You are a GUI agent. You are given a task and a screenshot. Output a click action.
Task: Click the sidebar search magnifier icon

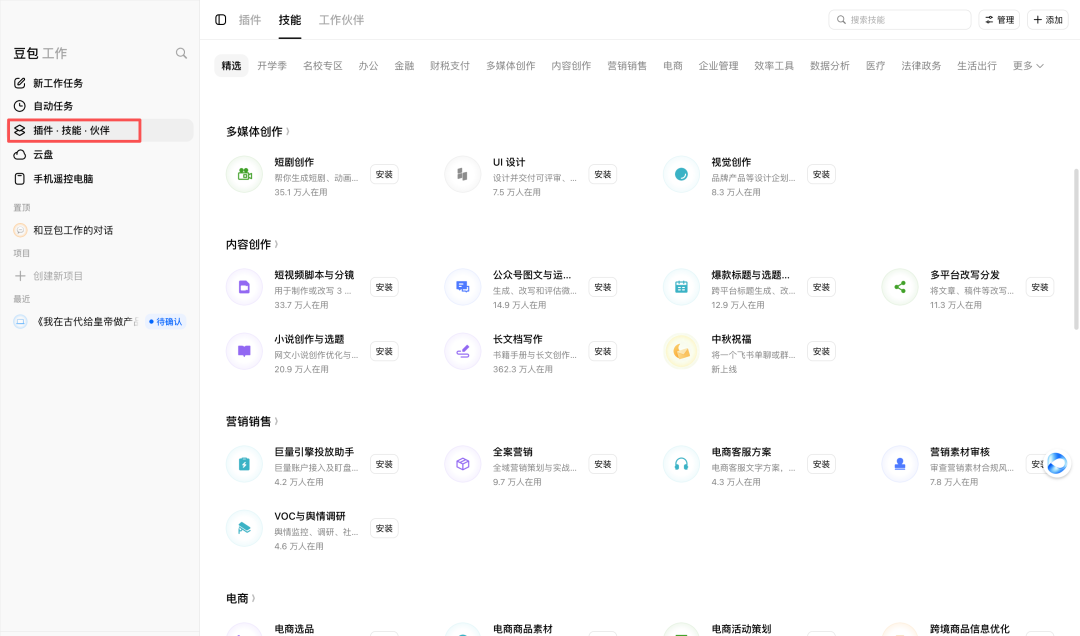[x=181, y=53]
